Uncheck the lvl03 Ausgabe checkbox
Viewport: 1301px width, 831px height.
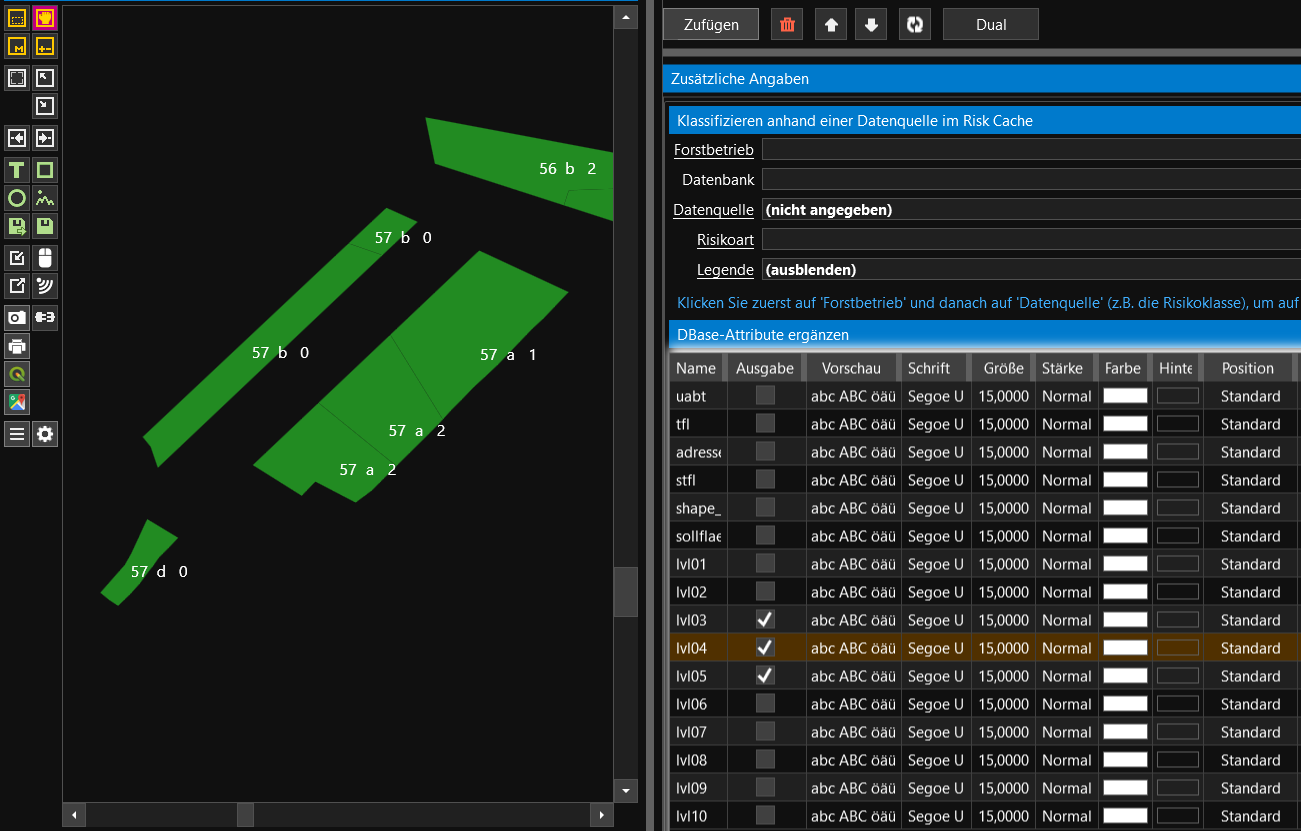(765, 620)
